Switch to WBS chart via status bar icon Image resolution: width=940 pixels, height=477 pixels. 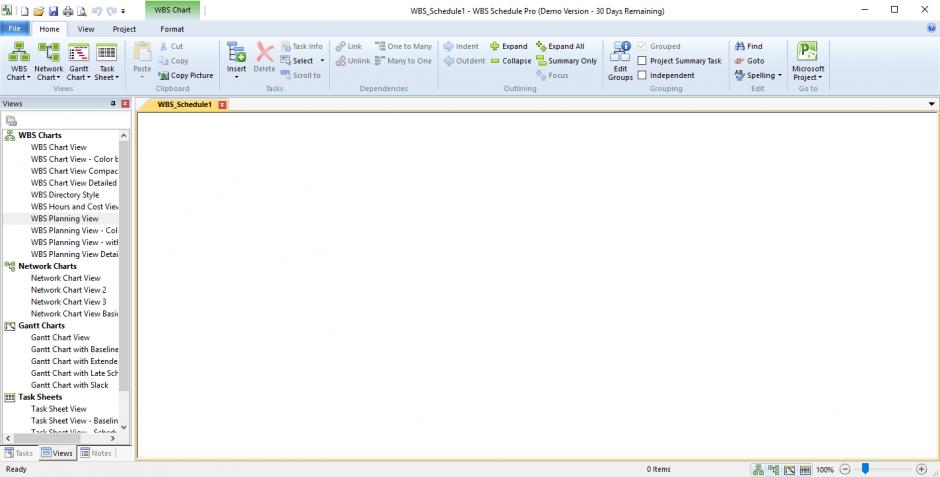tap(758, 469)
